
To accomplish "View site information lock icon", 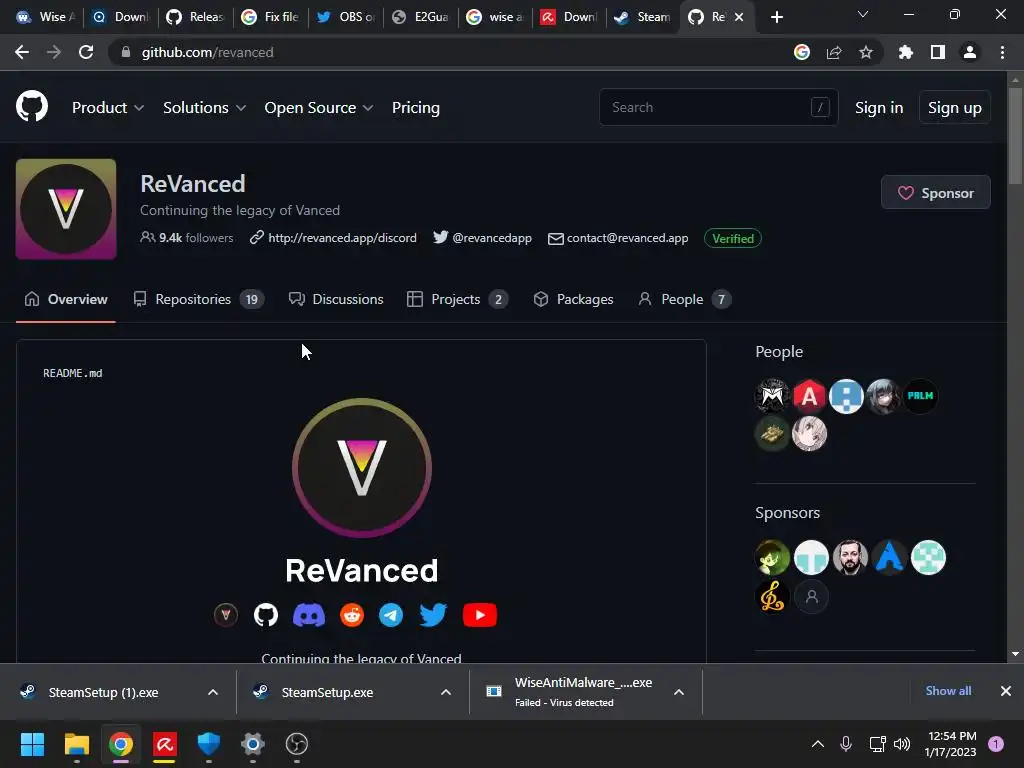I will (126, 52).
